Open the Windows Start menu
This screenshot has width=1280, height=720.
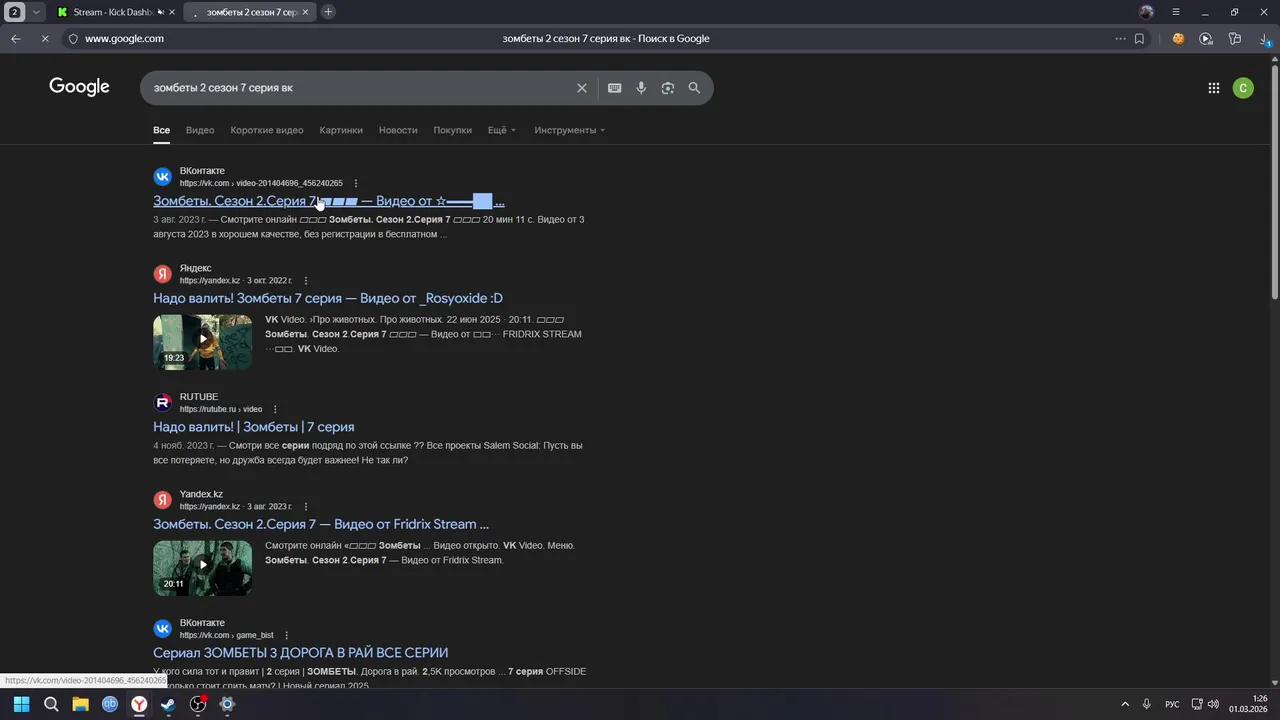click(21, 704)
